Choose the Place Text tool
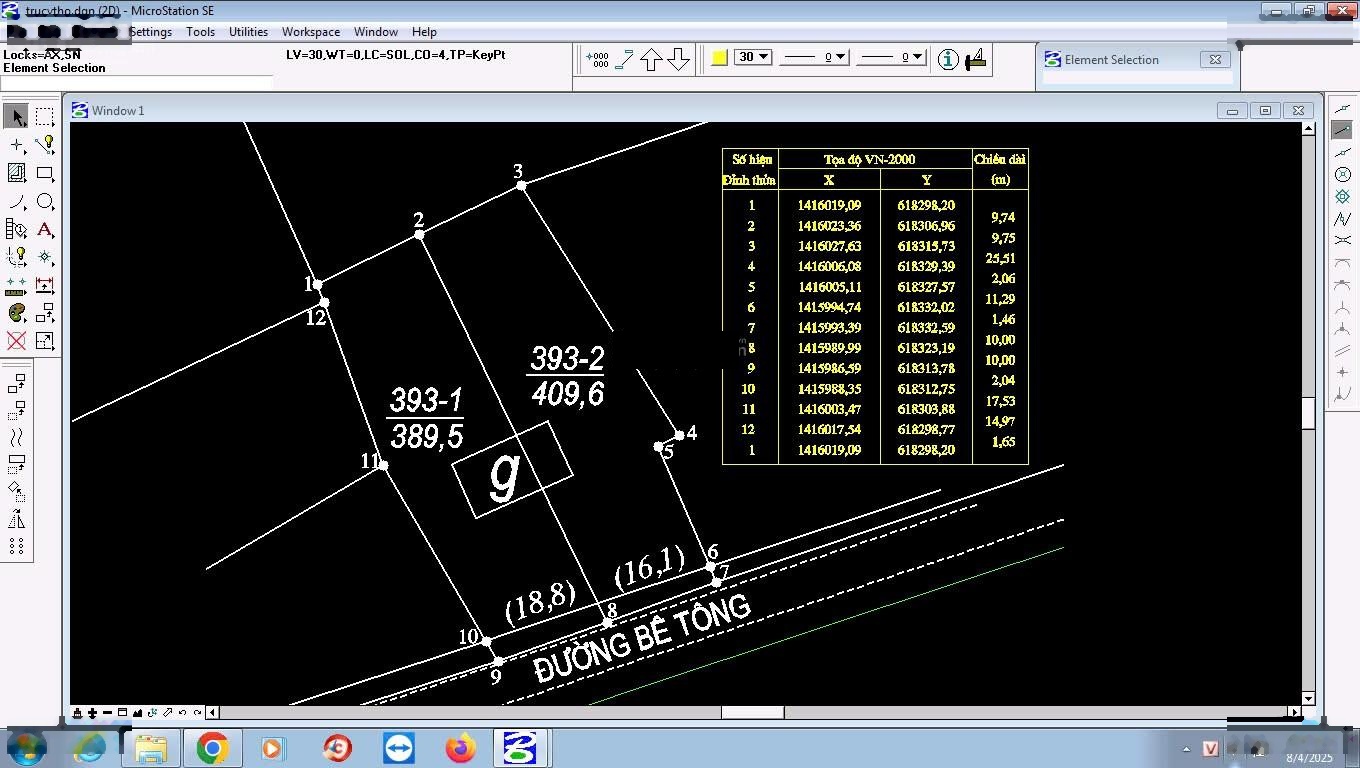Viewport: 1360px width, 768px height. tap(45, 229)
